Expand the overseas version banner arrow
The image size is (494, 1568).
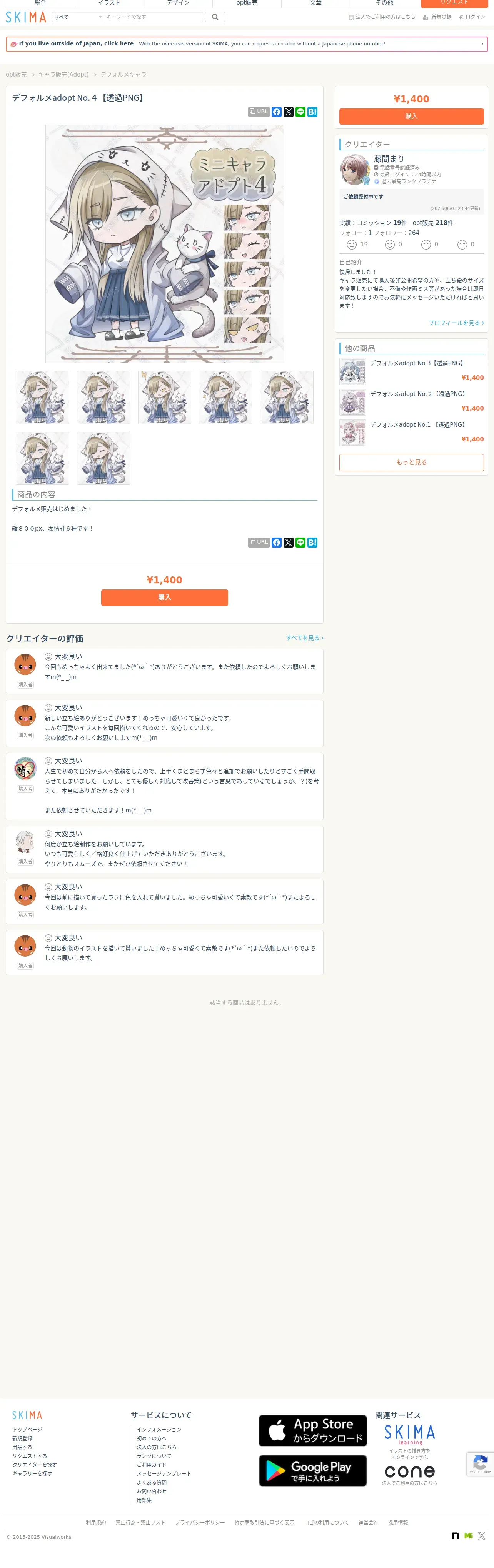coord(482,44)
